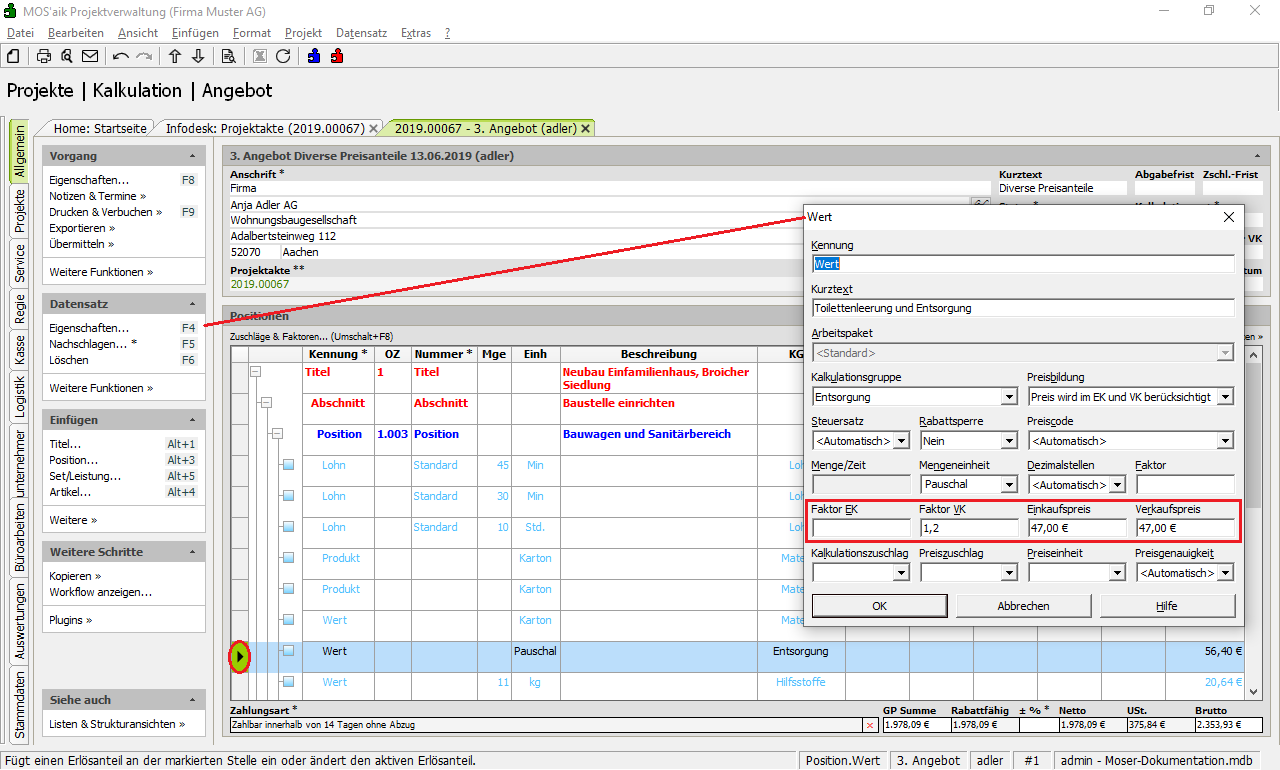Click the red puzzle piece icon
1280x770 pixels.
[337, 56]
